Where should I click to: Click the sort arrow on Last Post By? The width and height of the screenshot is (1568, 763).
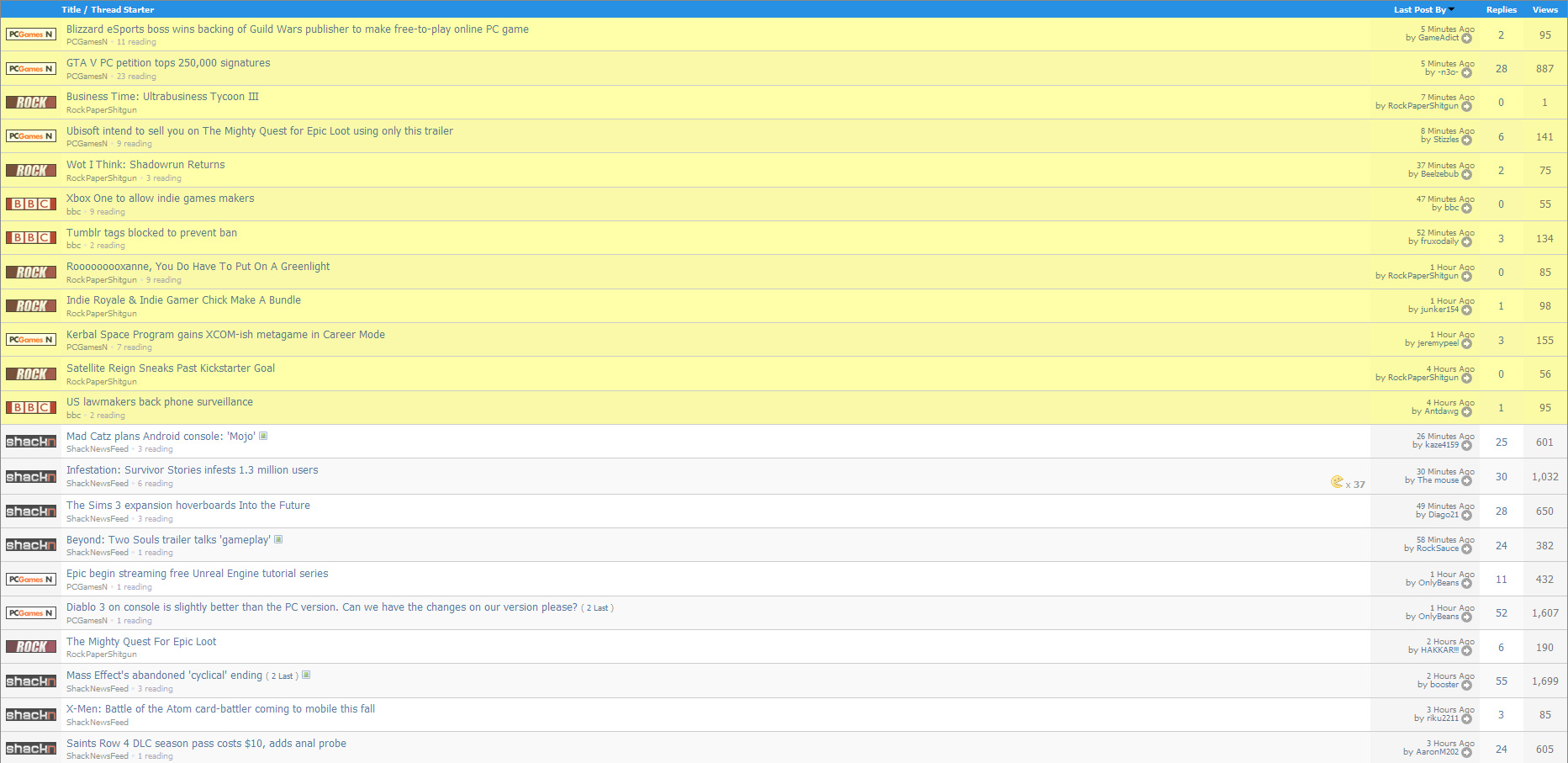pyautogui.click(x=1454, y=9)
